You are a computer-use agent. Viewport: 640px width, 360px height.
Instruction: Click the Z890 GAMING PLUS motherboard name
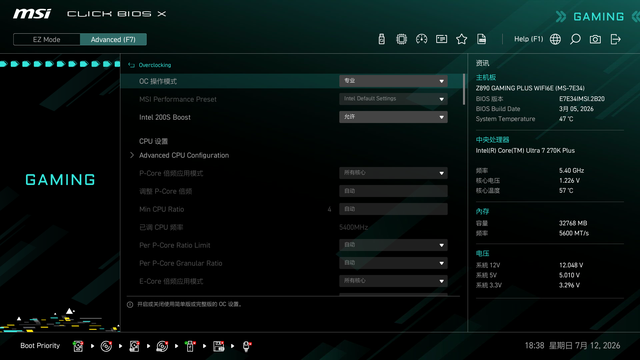tap(530, 88)
